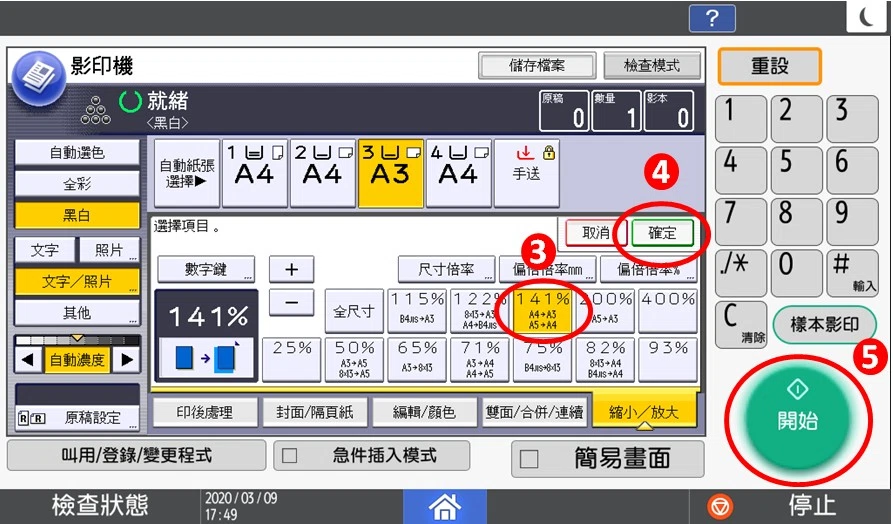Tap keypad # 輸入 enter key
This screenshot has width=893, height=524.
click(853, 273)
